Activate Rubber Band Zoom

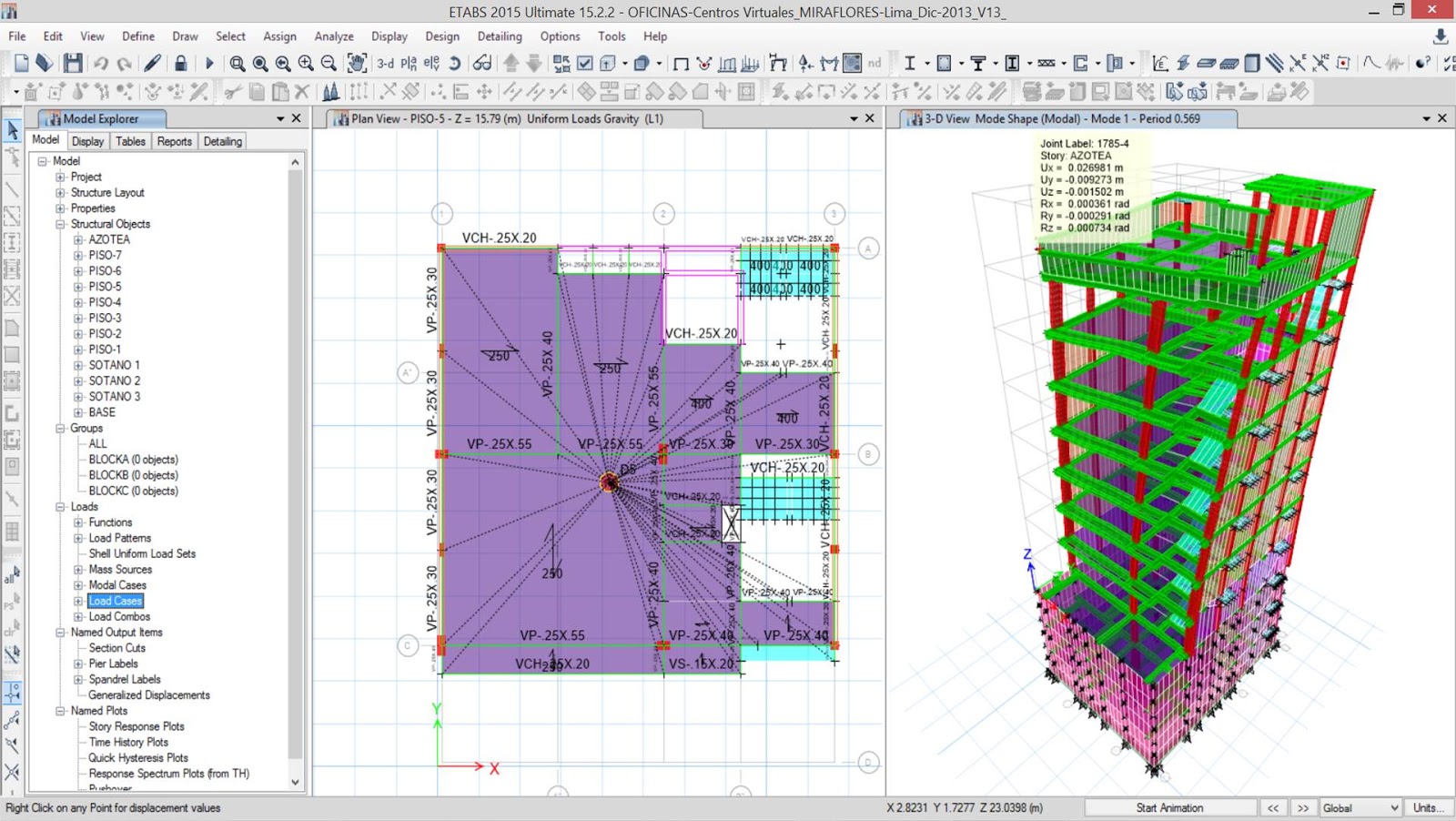point(238,63)
